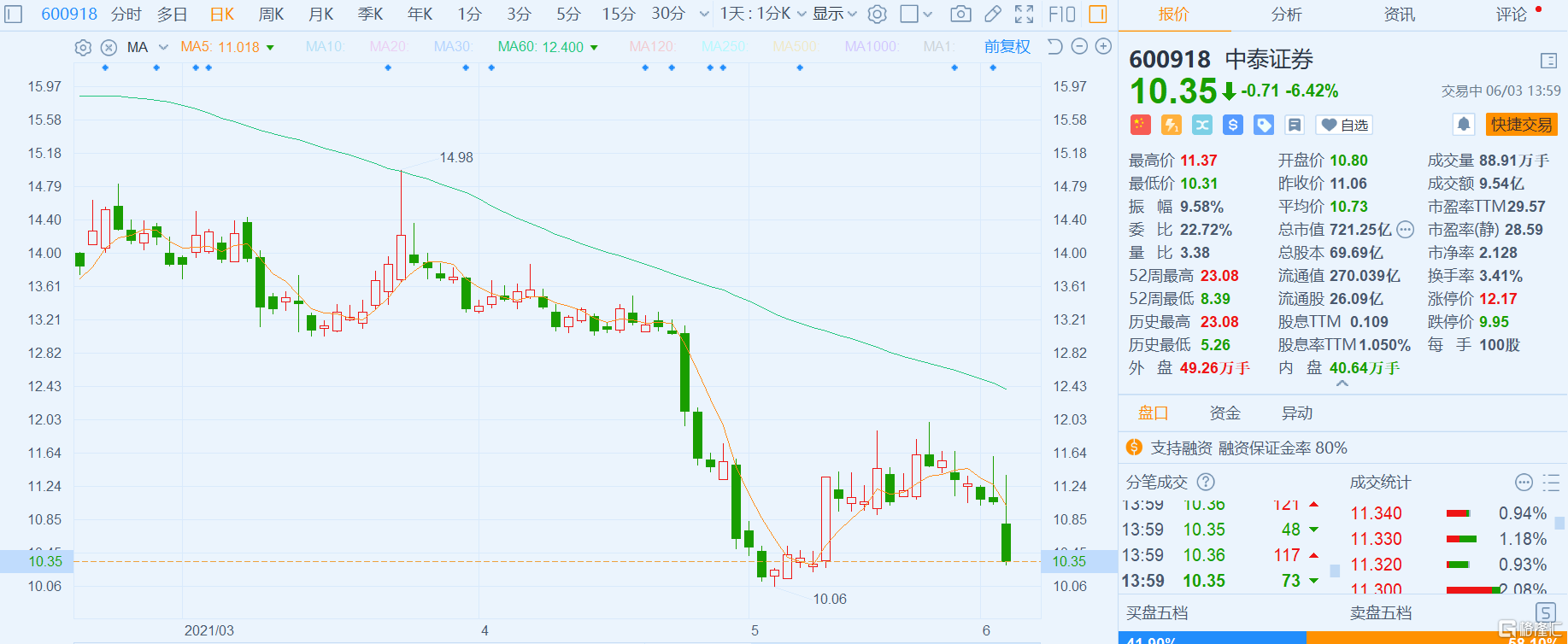Toggle the MA30 line visibility
The image size is (1568, 644).
[453, 47]
